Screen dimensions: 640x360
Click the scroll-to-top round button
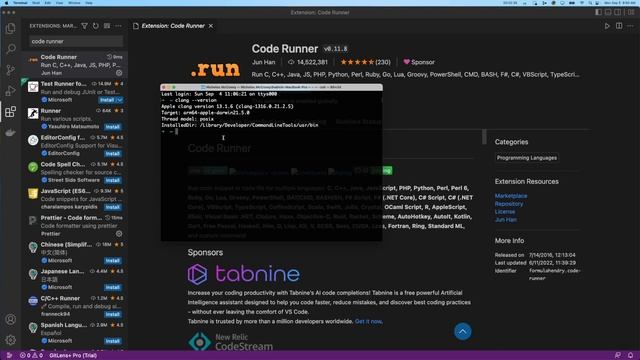462,331
